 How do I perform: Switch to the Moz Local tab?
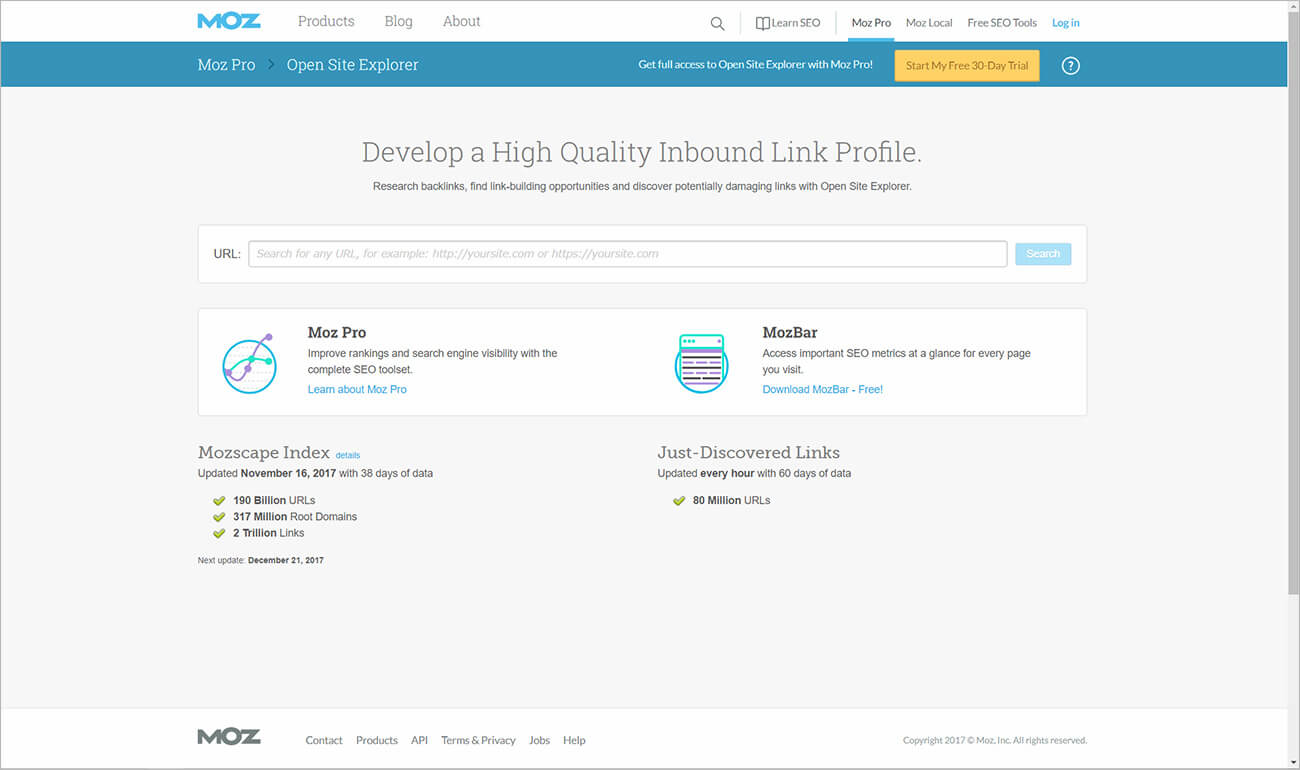click(929, 23)
